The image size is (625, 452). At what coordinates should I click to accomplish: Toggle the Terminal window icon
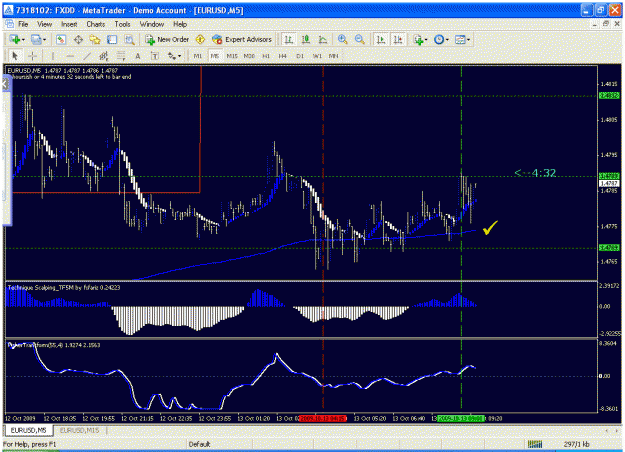(x=112, y=39)
